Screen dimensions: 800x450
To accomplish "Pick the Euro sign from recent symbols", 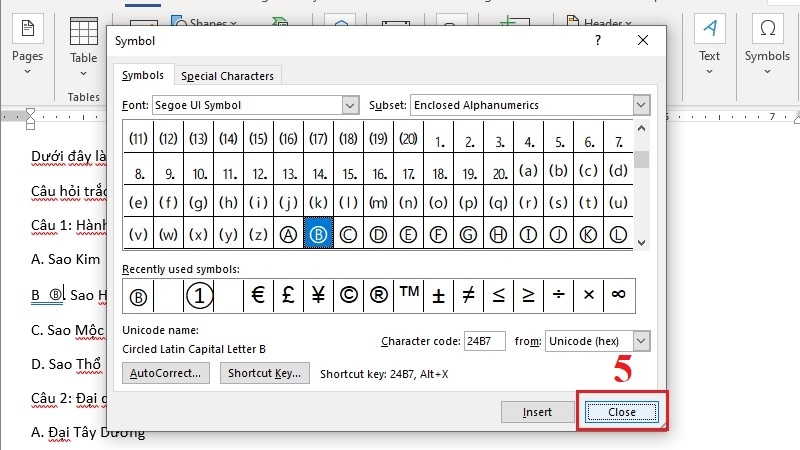I will click(258, 295).
